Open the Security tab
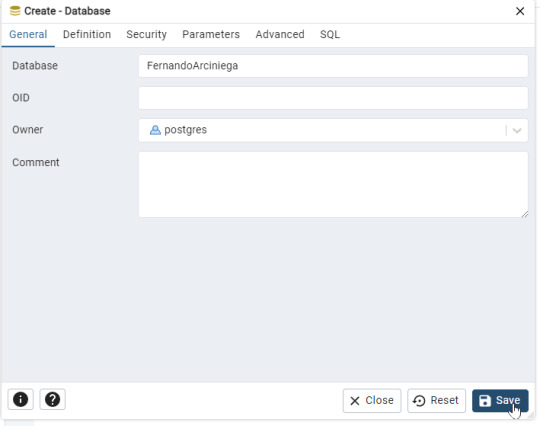The image size is (540, 426). [146, 34]
